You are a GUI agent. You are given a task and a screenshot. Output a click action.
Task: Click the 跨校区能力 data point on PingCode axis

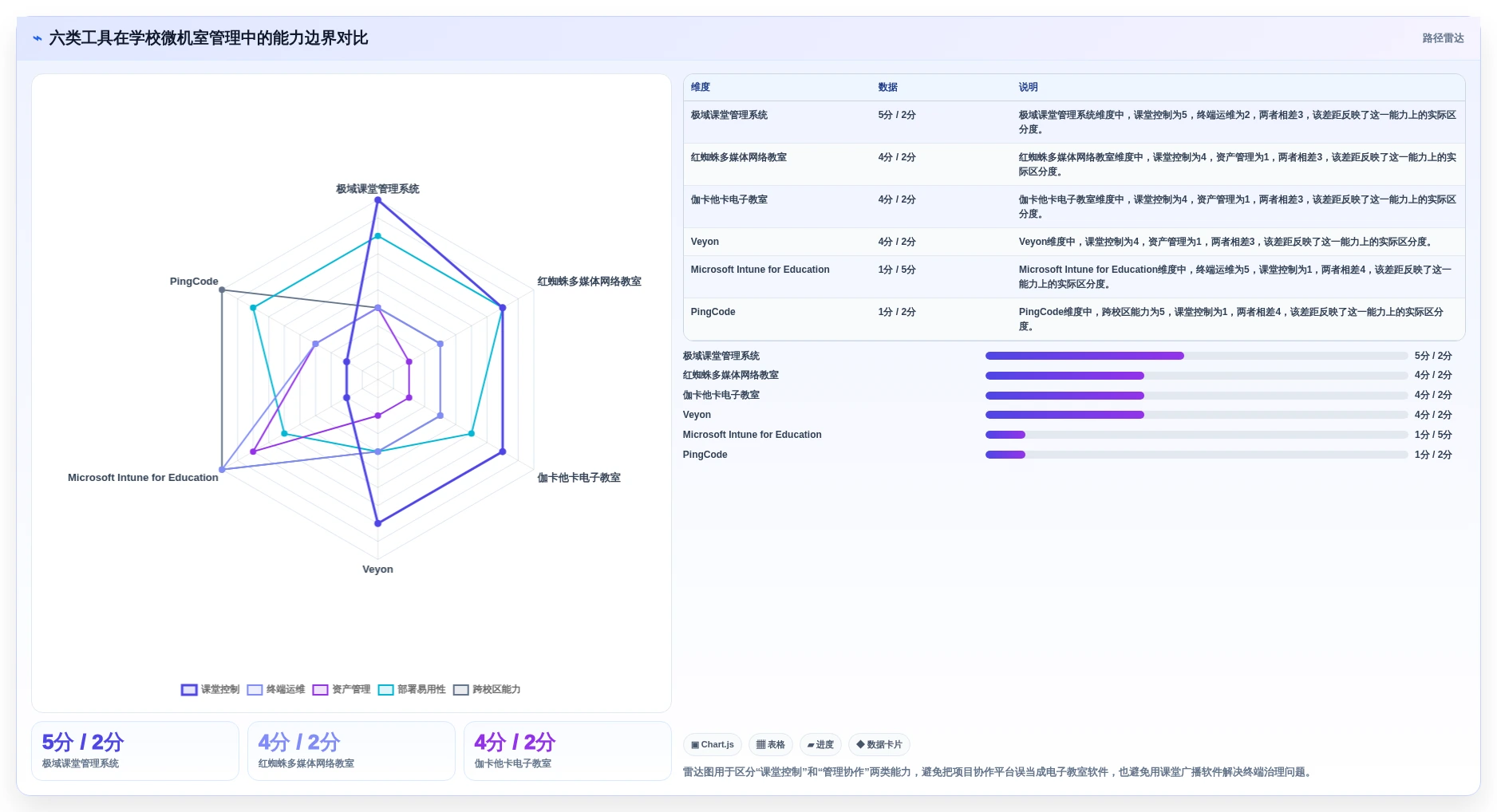point(222,290)
